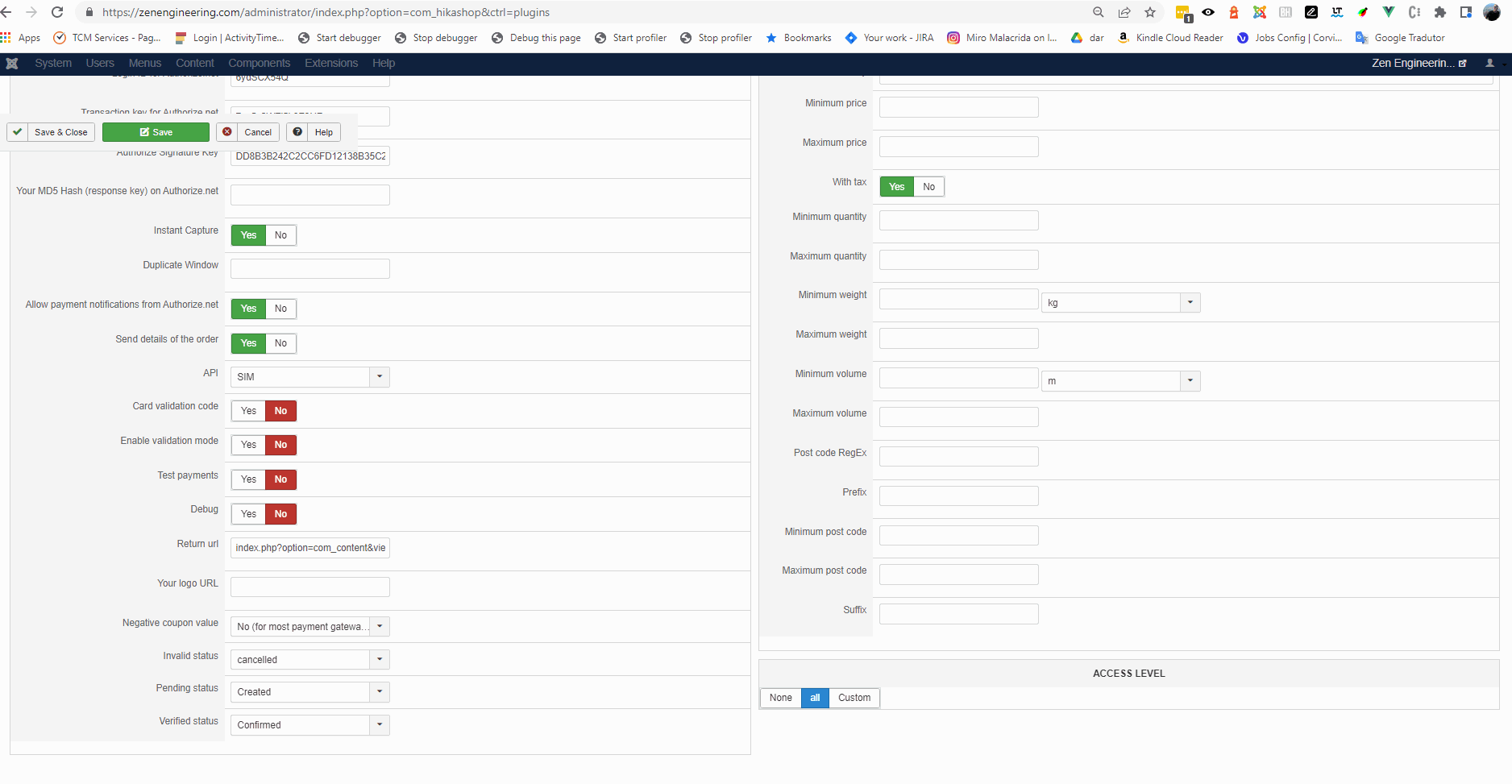
Task: Bookmark this page with the star icon
Action: tap(1150, 12)
